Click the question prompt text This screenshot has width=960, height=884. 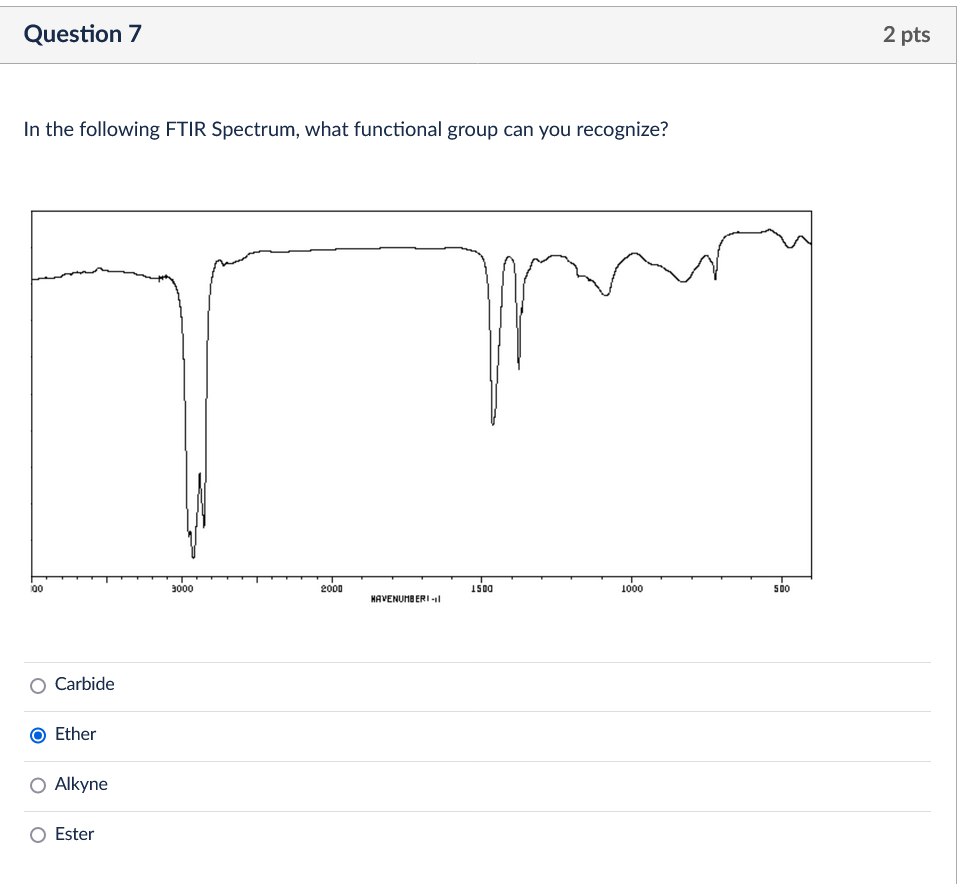coord(346,129)
